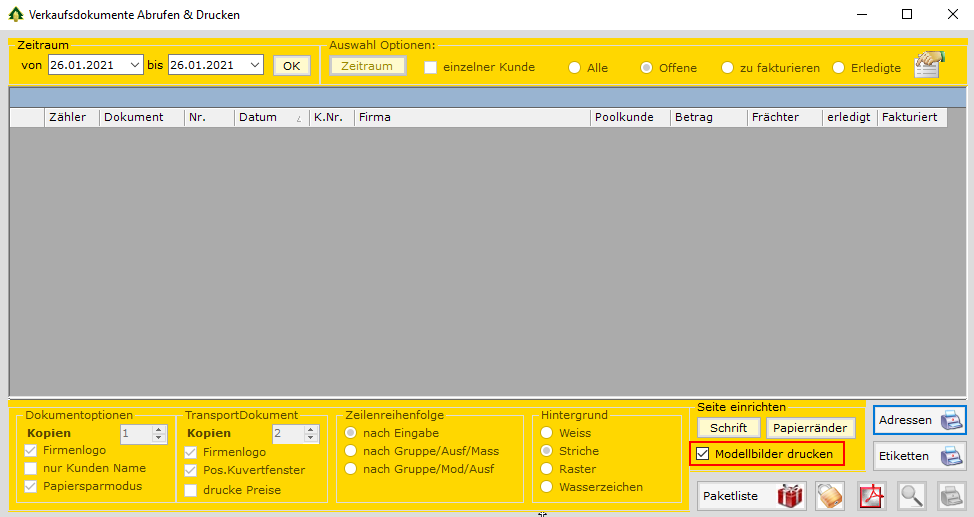Open Papierränder margin settings
Screen dimensions: 974x517
pyautogui.click(x=810, y=428)
